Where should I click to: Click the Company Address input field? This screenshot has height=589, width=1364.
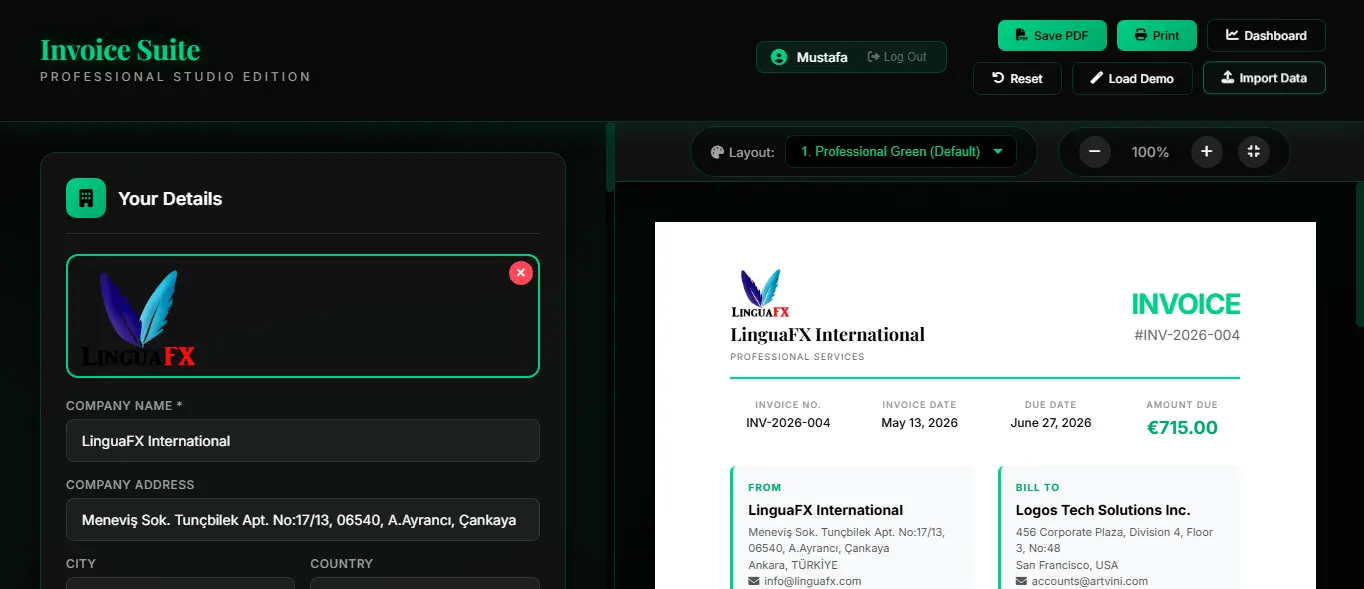coord(303,520)
